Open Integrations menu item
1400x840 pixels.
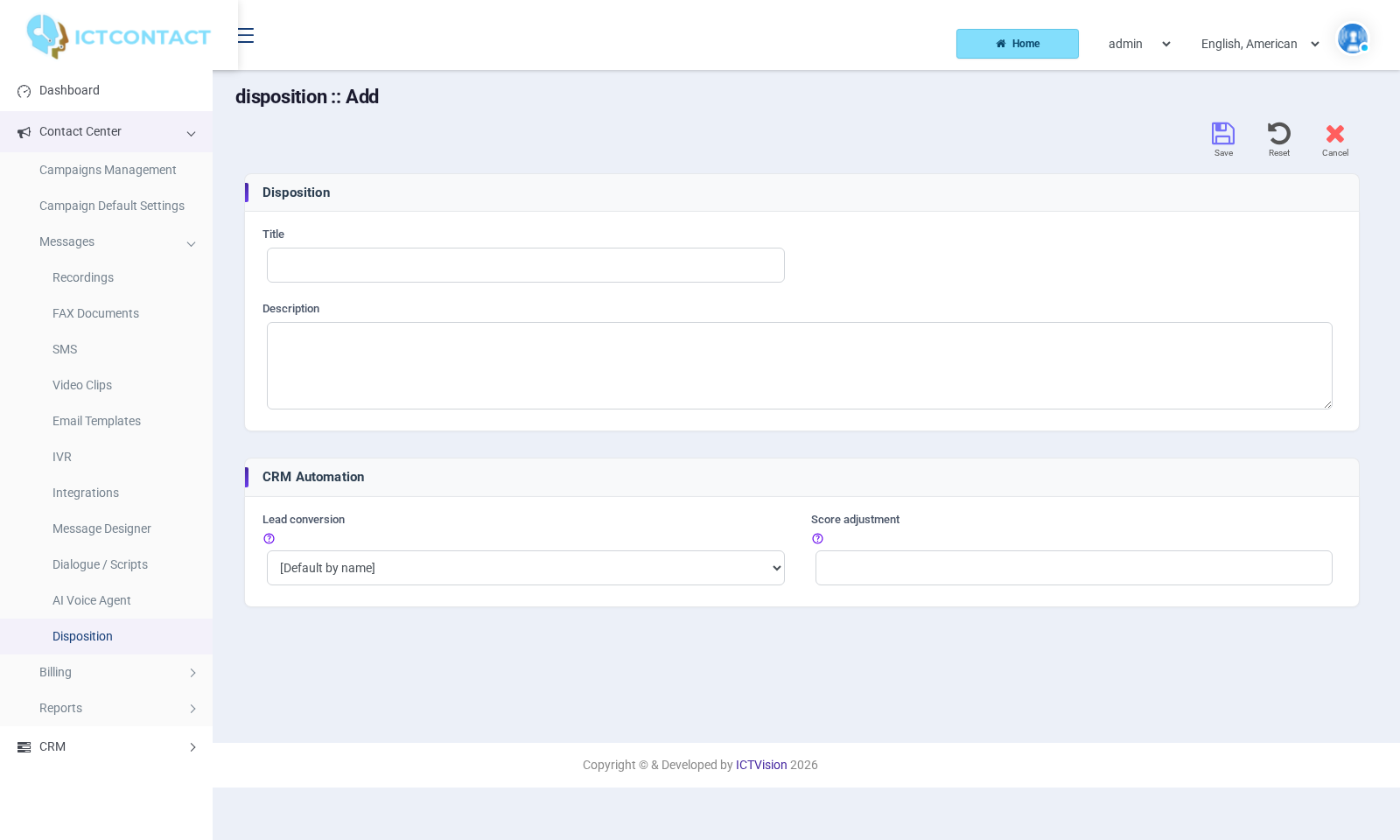point(86,493)
